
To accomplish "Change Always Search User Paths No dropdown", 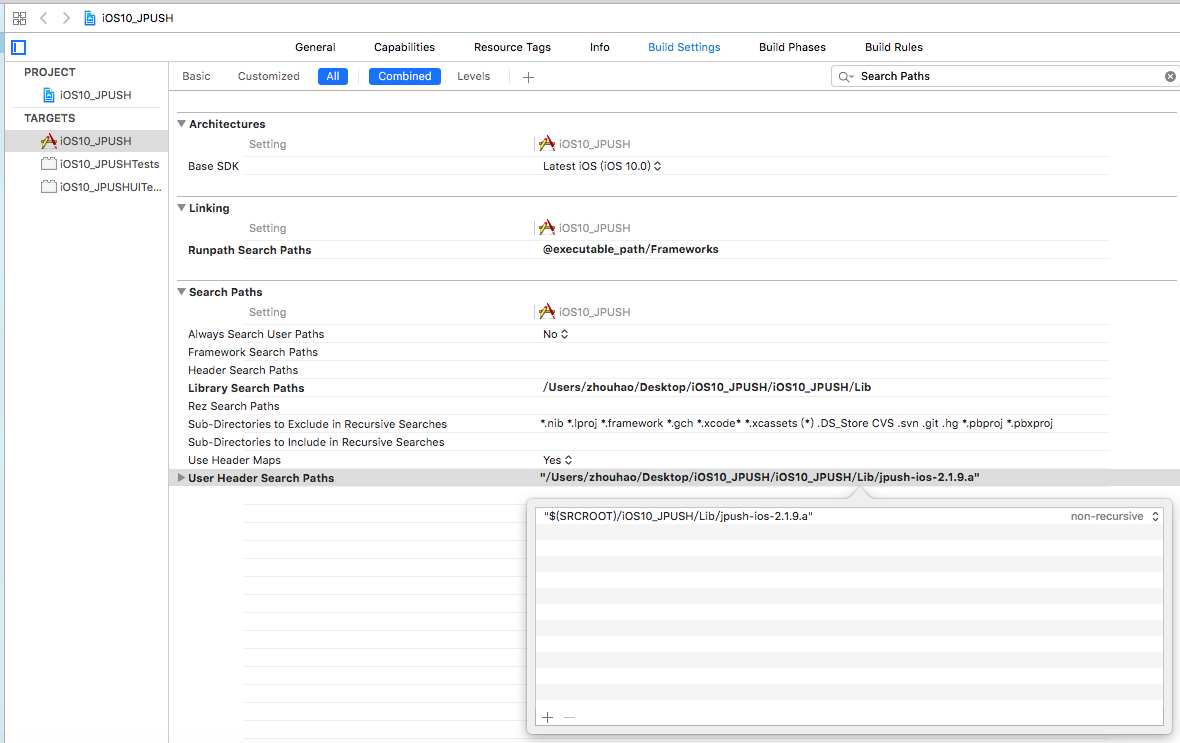I will coord(555,333).
